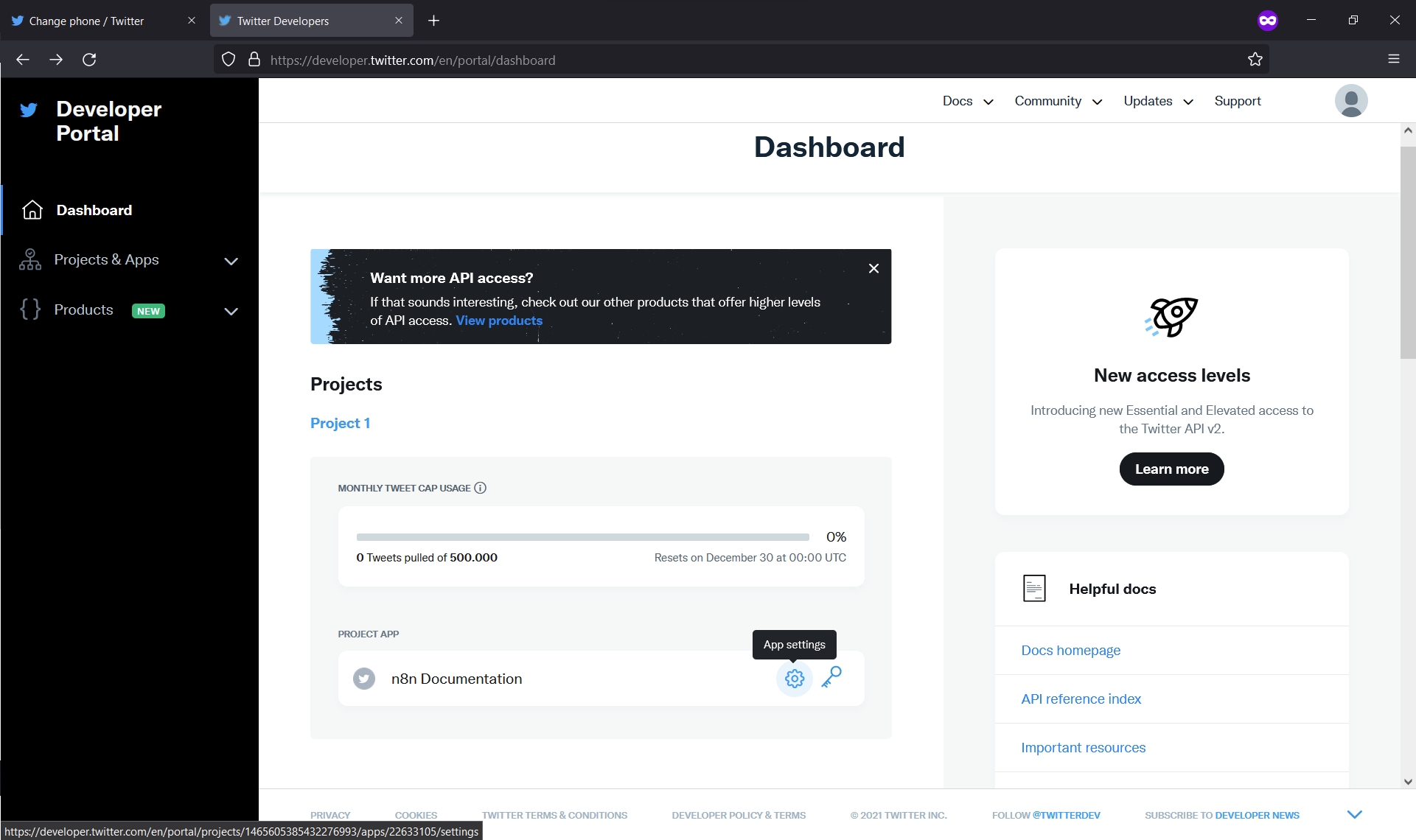Bookmark page with star icon

point(1255,60)
